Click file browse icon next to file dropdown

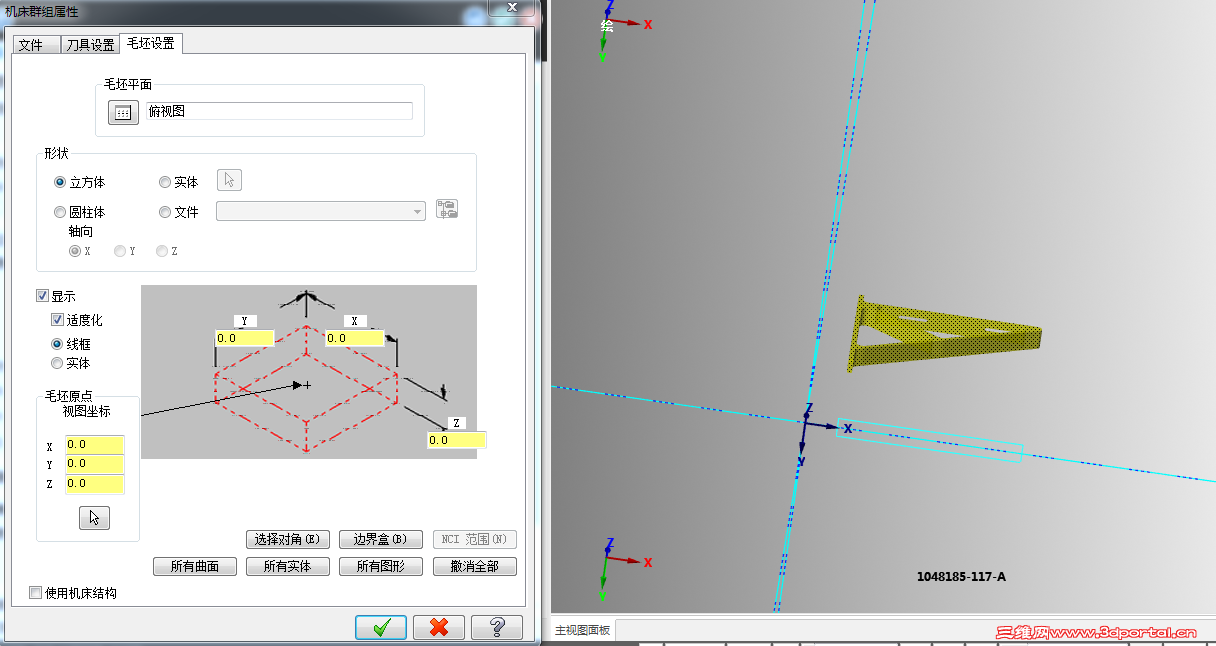[x=447, y=210]
